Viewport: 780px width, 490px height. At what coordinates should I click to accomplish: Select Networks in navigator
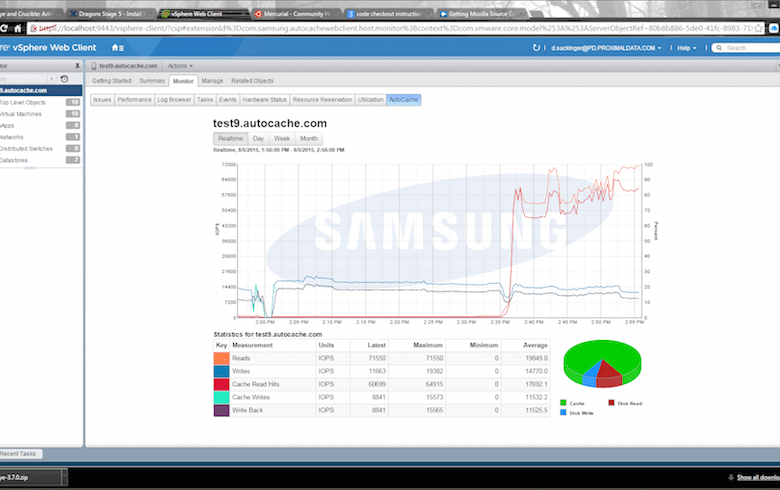tap(40, 137)
